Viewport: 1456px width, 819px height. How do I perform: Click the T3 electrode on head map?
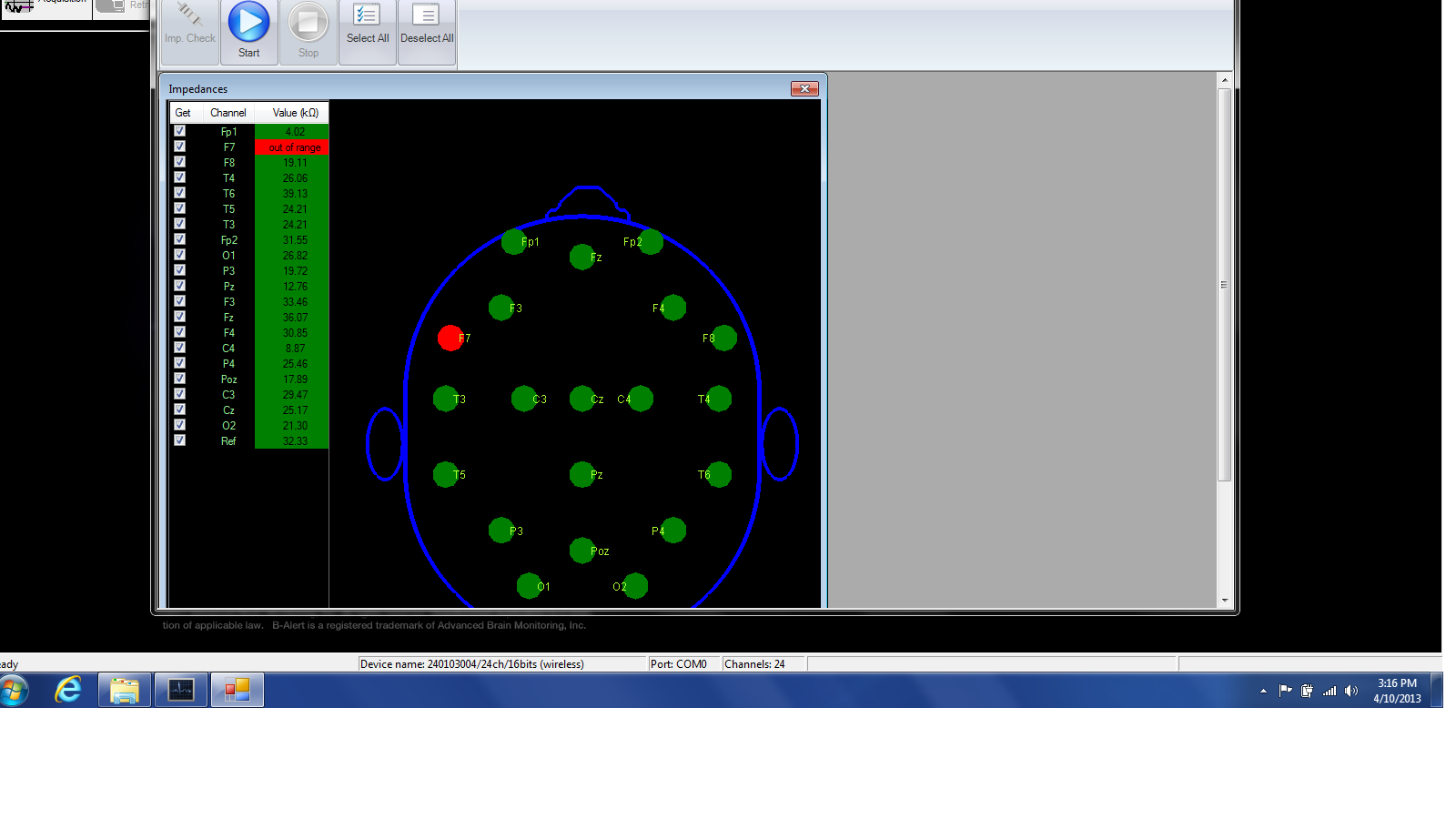[446, 399]
